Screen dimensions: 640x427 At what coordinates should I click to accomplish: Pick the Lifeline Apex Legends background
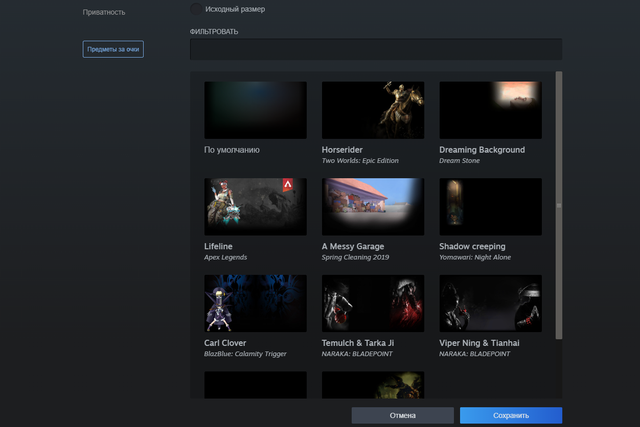click(255, 207)
